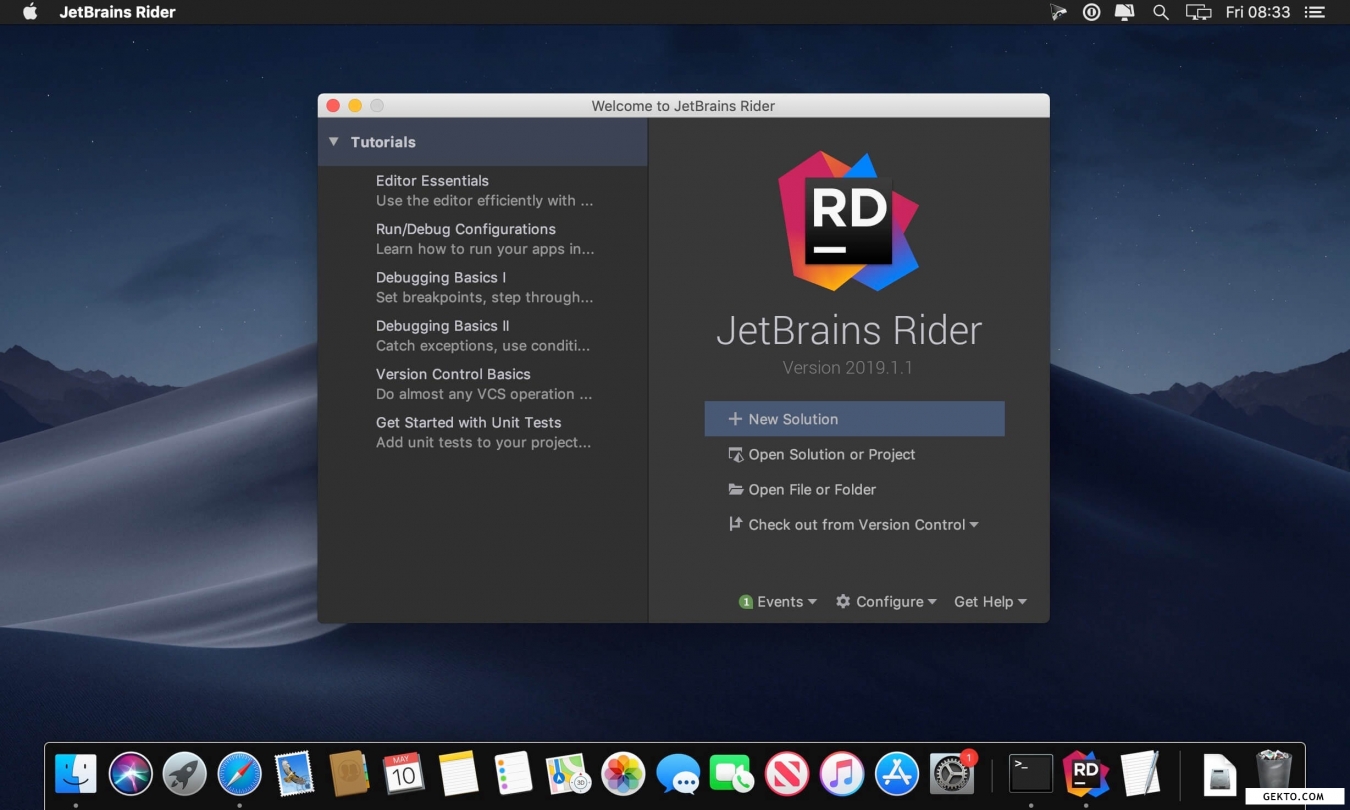
Task: Click the Version 2019.1.1 text
Action: tap(847, 368)
